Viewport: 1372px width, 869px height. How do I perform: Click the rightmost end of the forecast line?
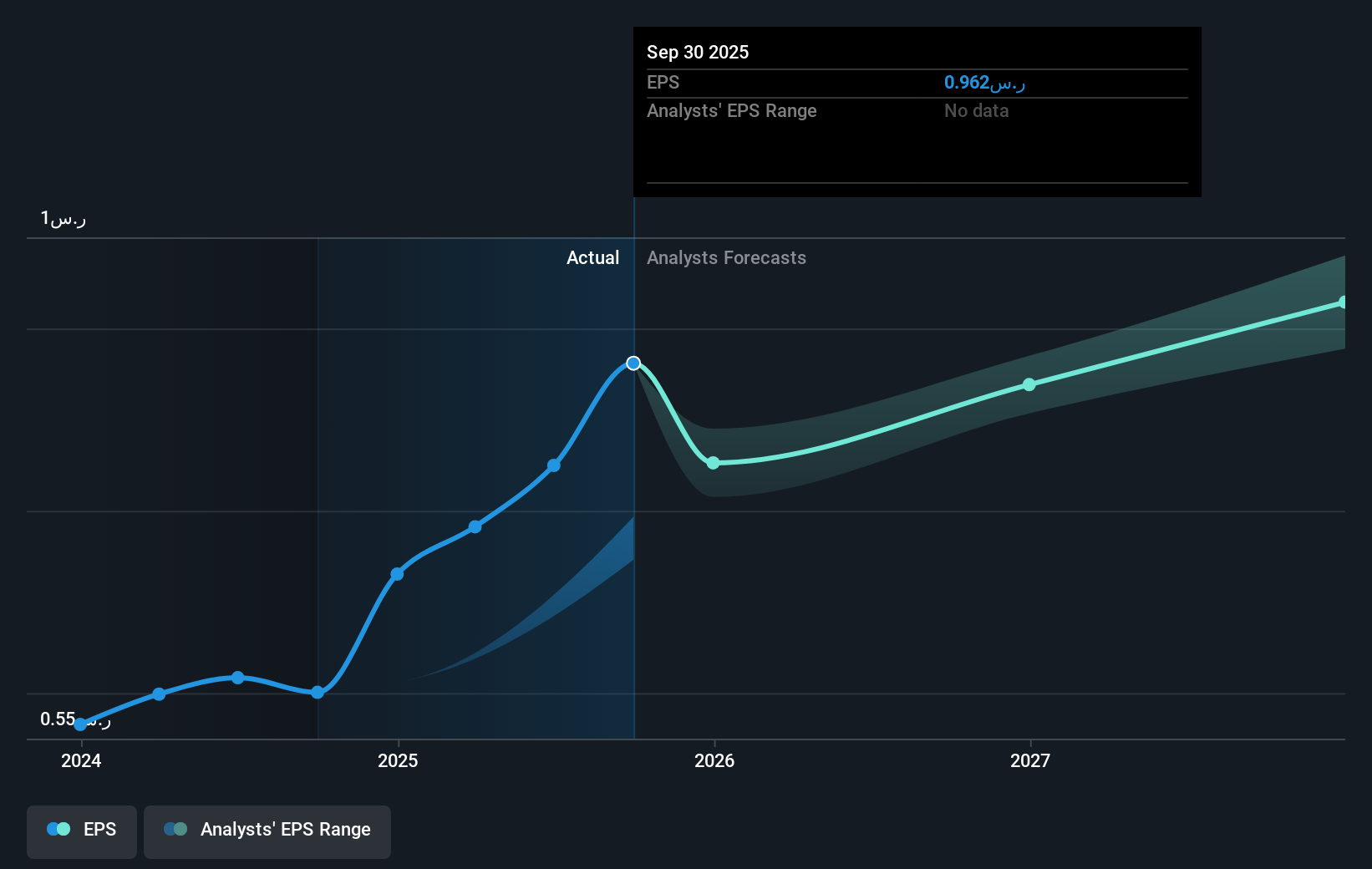(x=1344, y=302)
